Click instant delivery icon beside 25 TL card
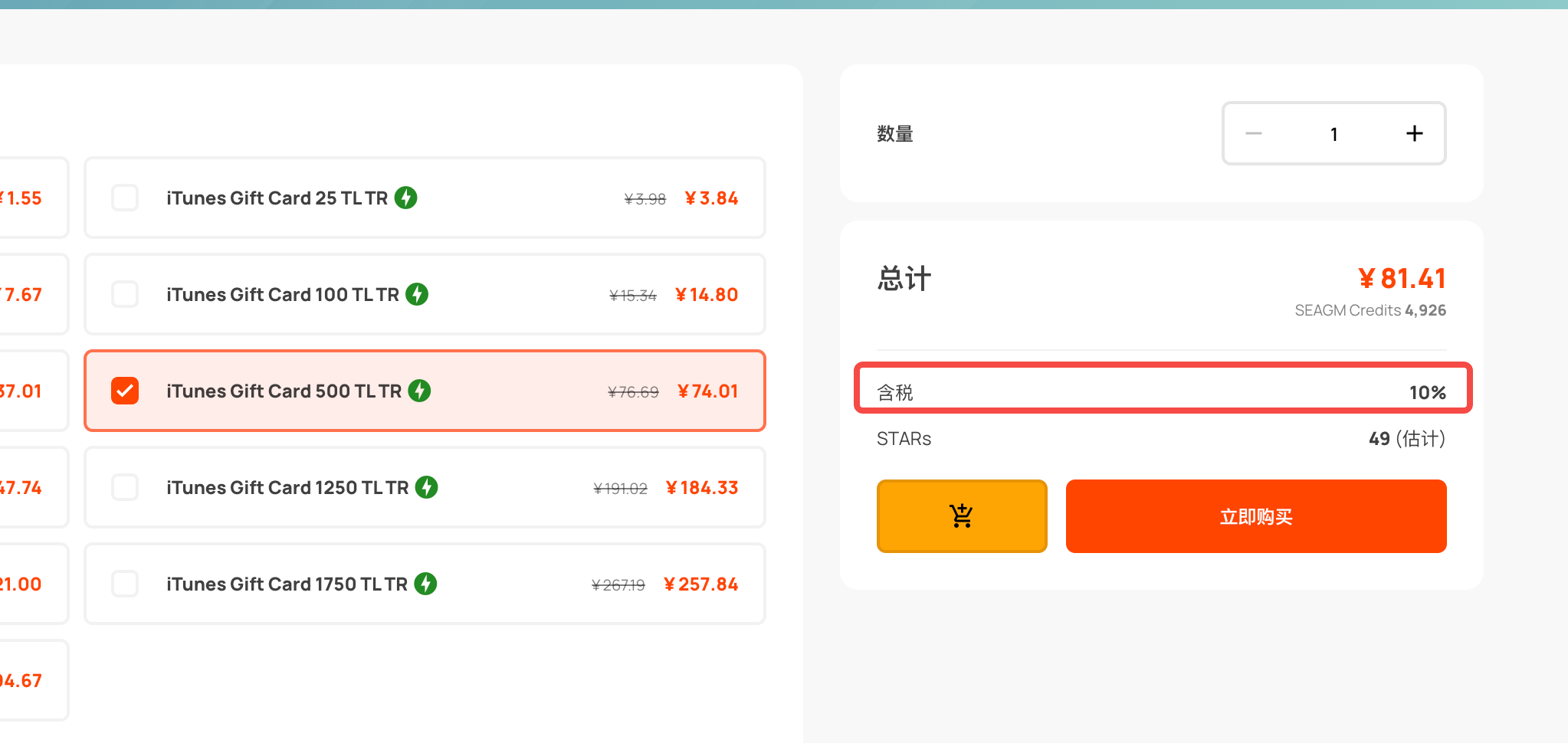Image resolution: width=1568 pixels, height=743 pixels. [406, 198]
